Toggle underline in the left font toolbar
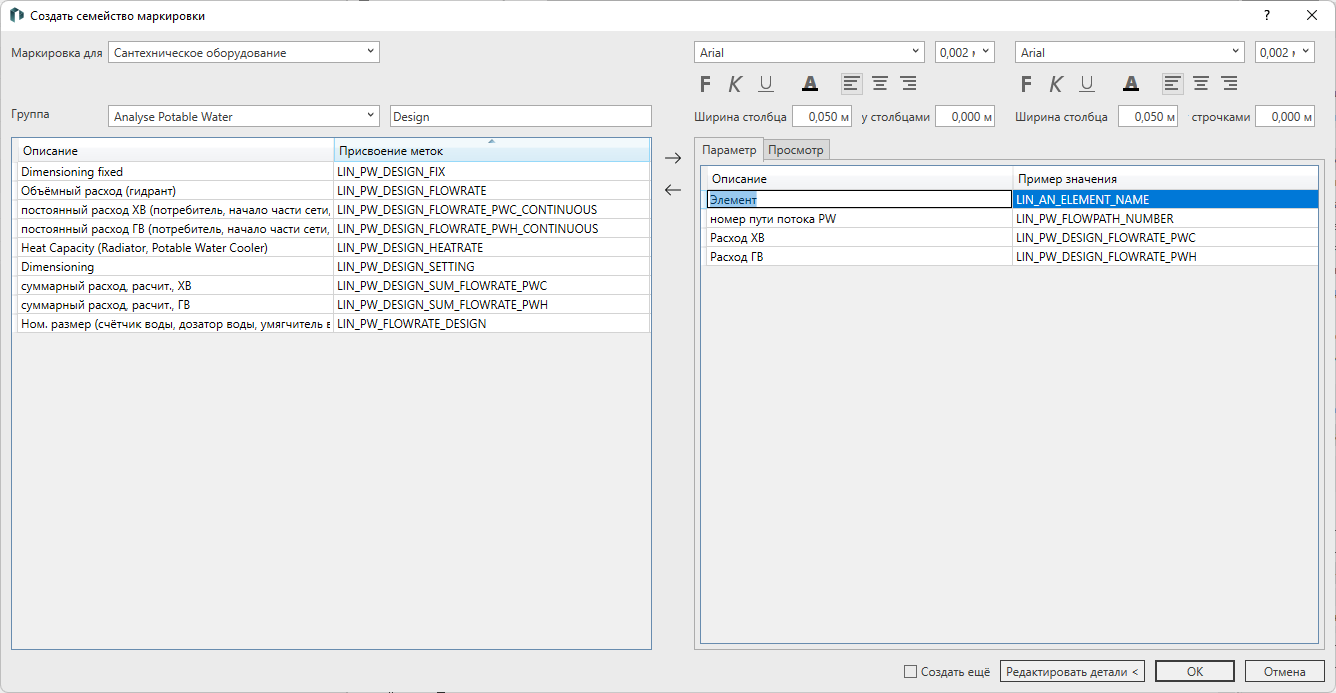Image resolution: width=1336 pixels, height=693 pixels. pos(766,84)
